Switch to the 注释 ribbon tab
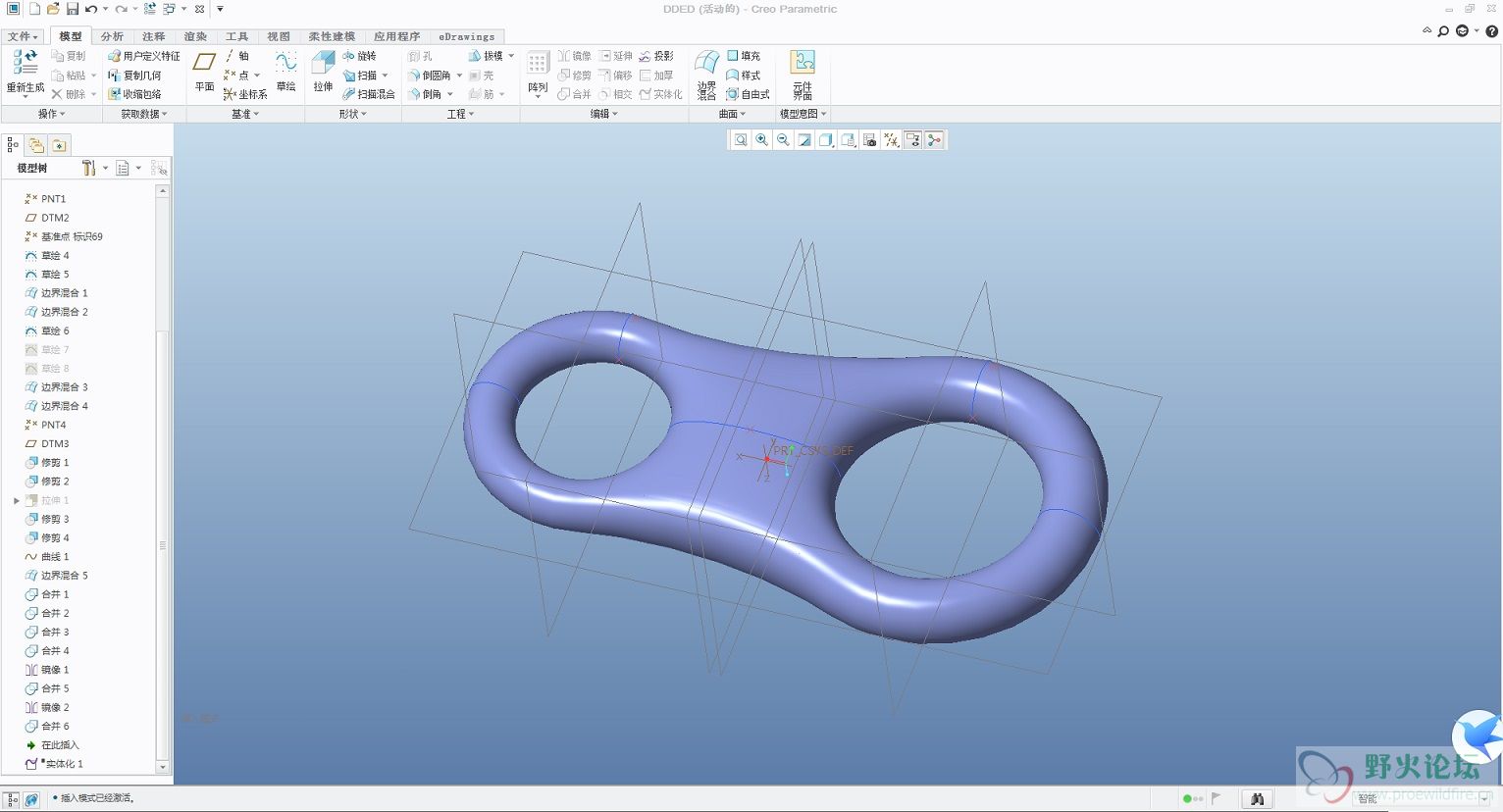Screen dimensions: 1503x812 154,36
